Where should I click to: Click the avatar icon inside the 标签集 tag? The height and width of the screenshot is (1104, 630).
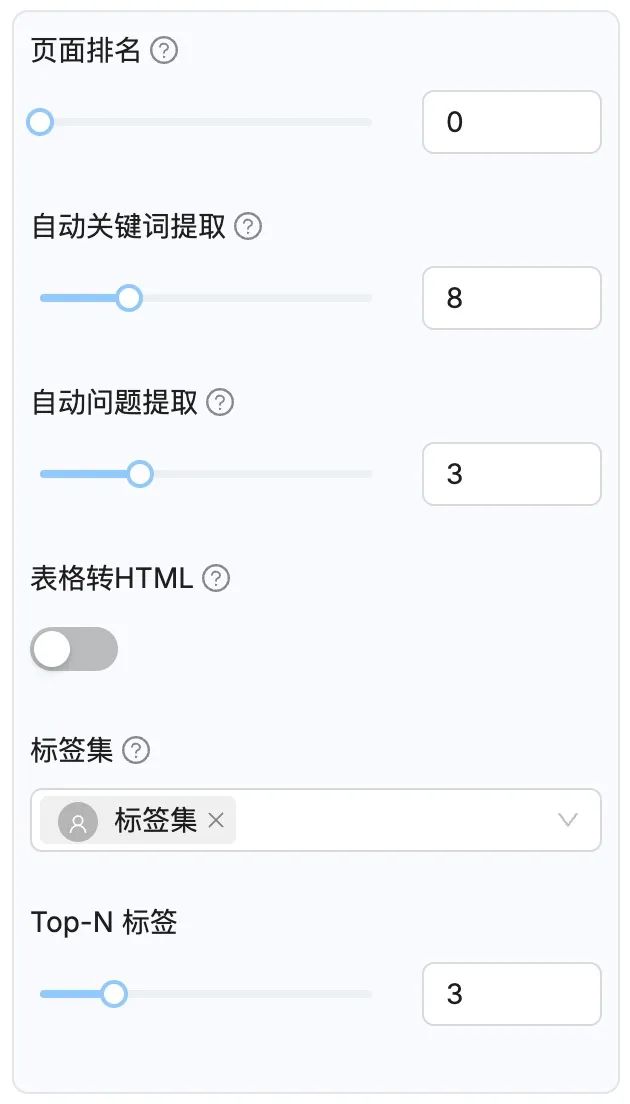click(78, 820)
